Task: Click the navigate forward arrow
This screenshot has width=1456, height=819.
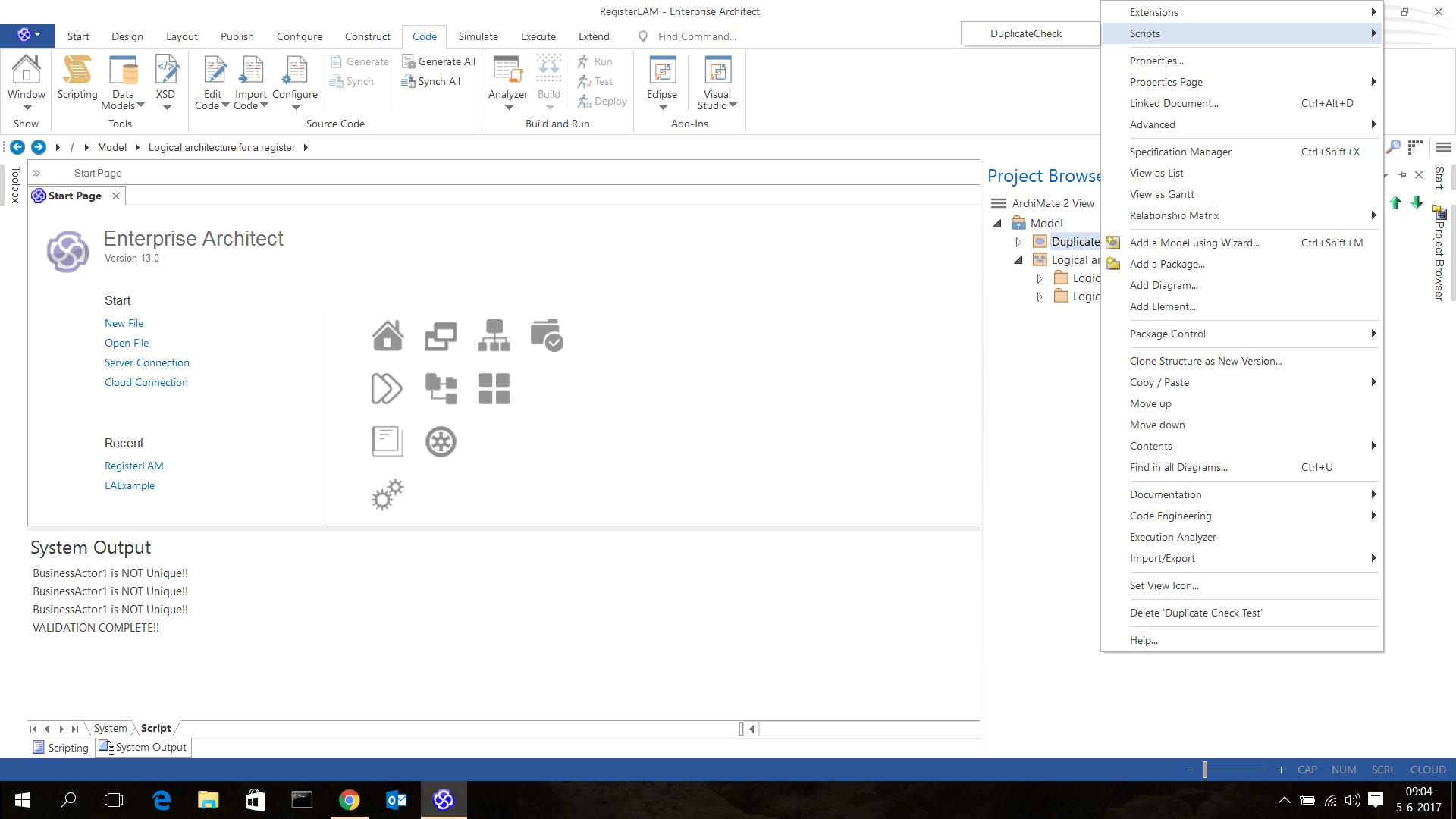Action: [x=39, y=147]
